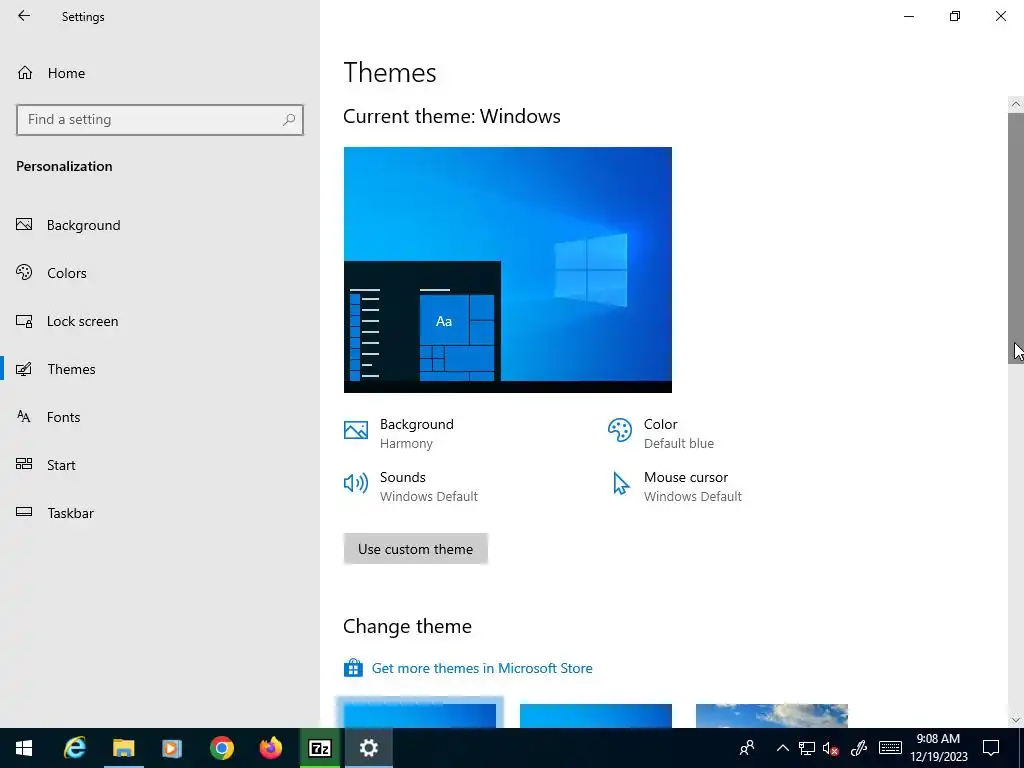This screenshot has width=1024, height=768.
Task: Close the Settings window
Action: click(1000, 16)
